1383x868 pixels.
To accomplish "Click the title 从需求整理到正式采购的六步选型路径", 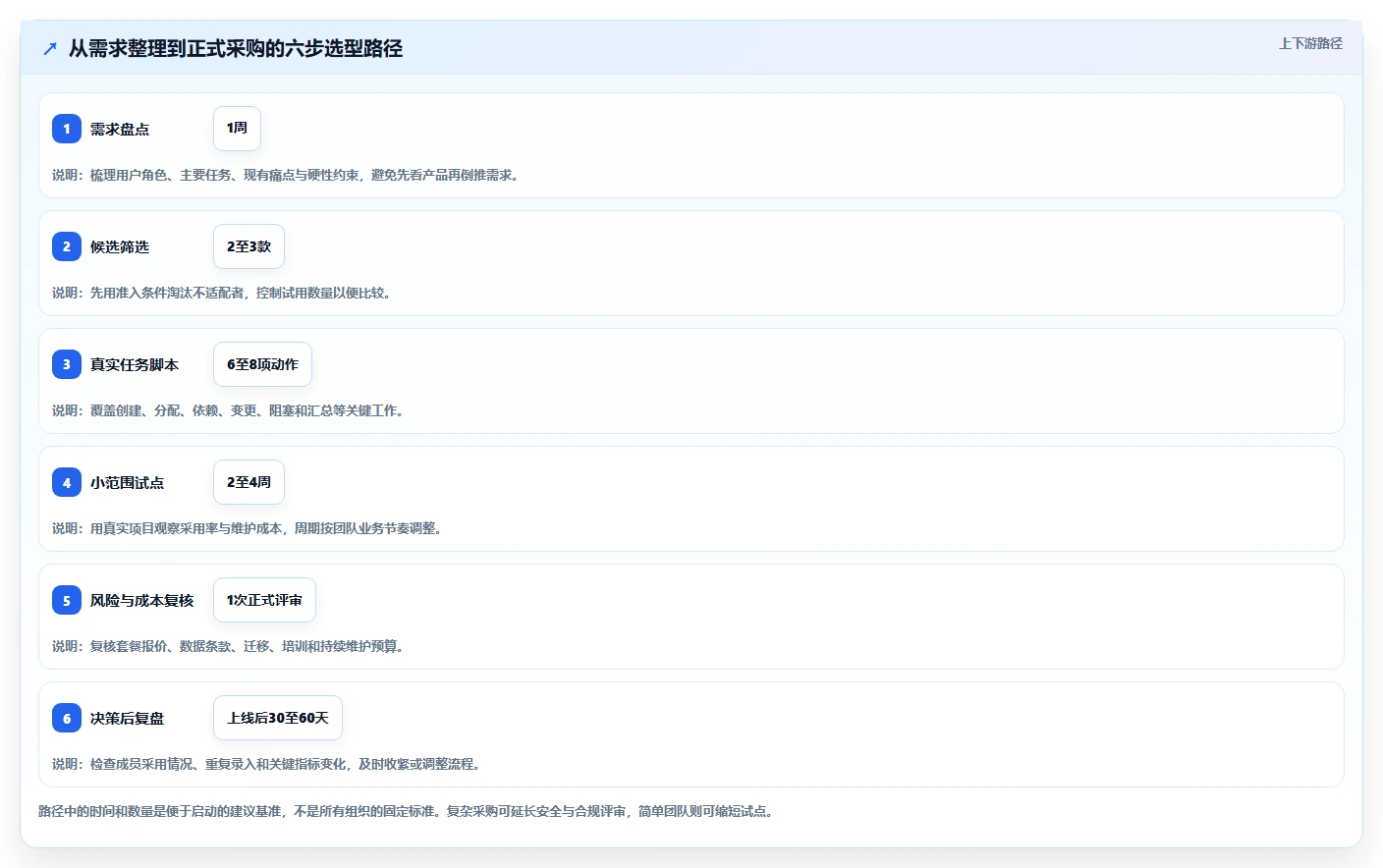I will coord(236,48).
